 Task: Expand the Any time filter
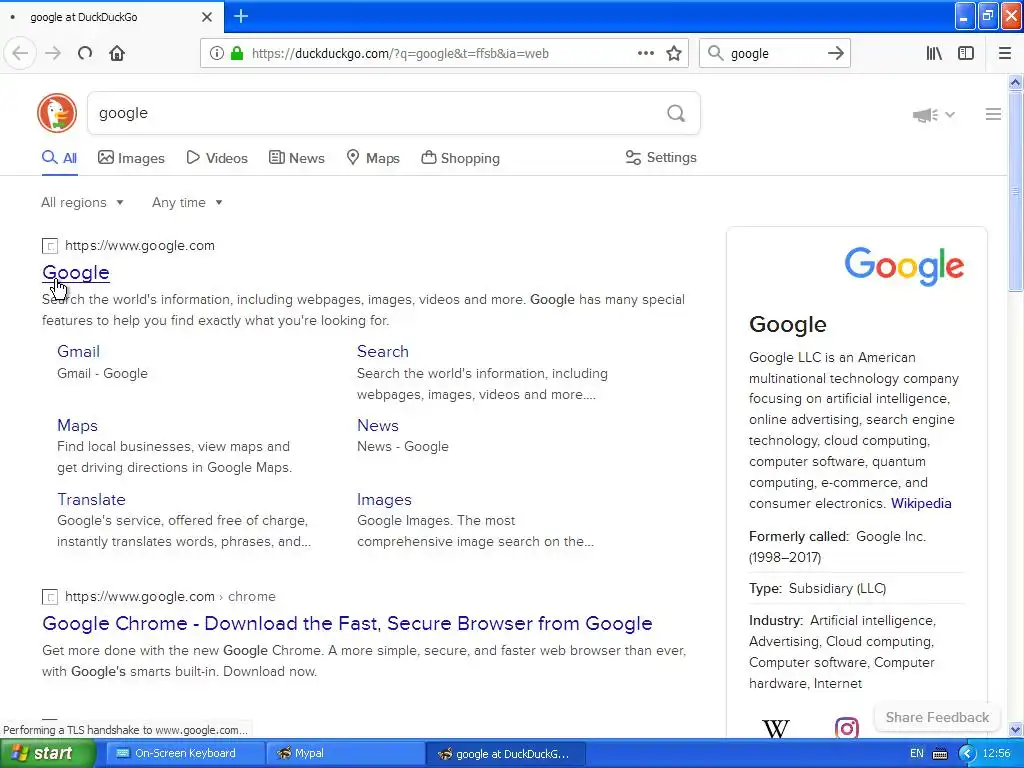tap(187, 202)
